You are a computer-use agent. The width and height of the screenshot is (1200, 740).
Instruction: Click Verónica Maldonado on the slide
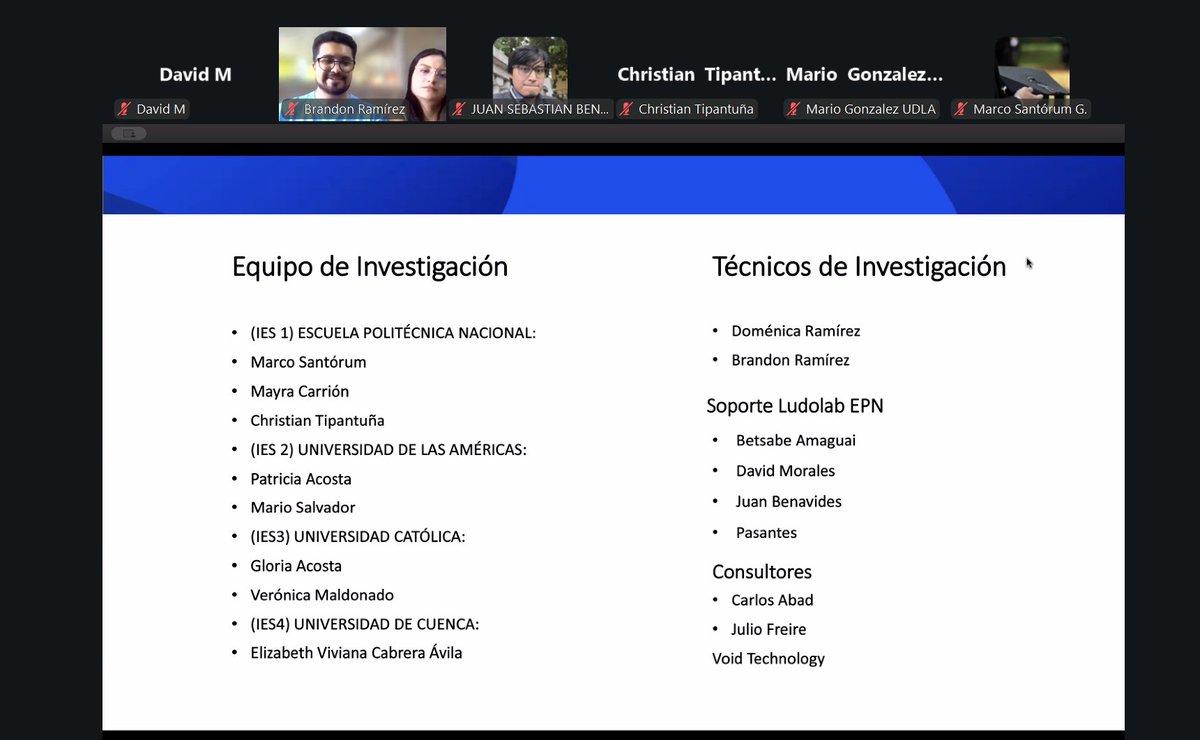click(x=322, y=595)
